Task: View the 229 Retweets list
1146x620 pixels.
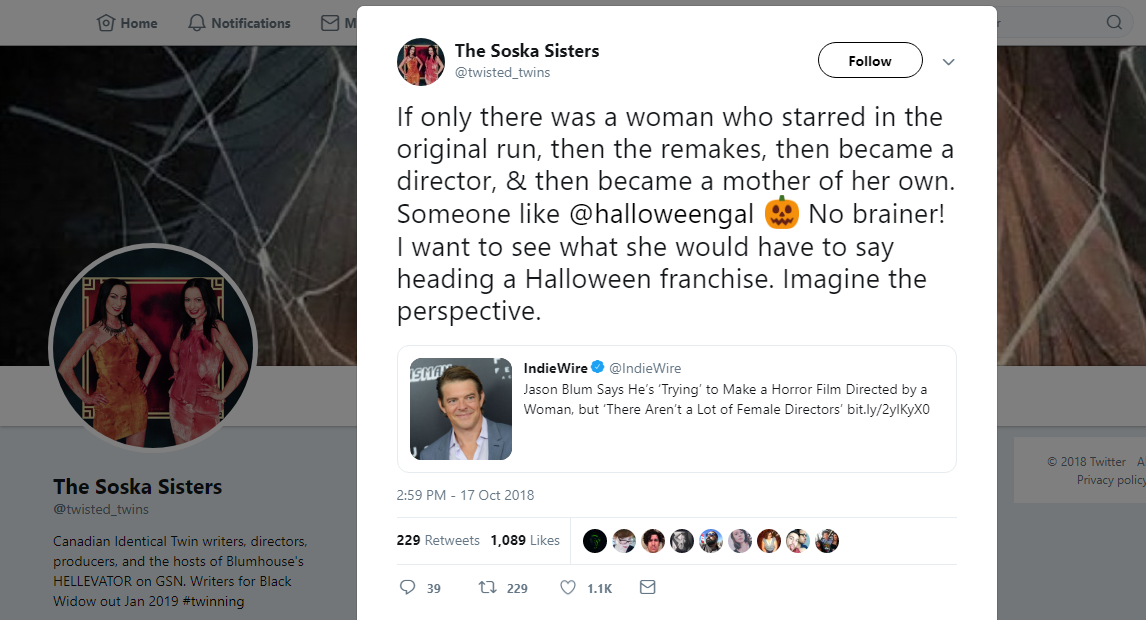Action: 438,540
